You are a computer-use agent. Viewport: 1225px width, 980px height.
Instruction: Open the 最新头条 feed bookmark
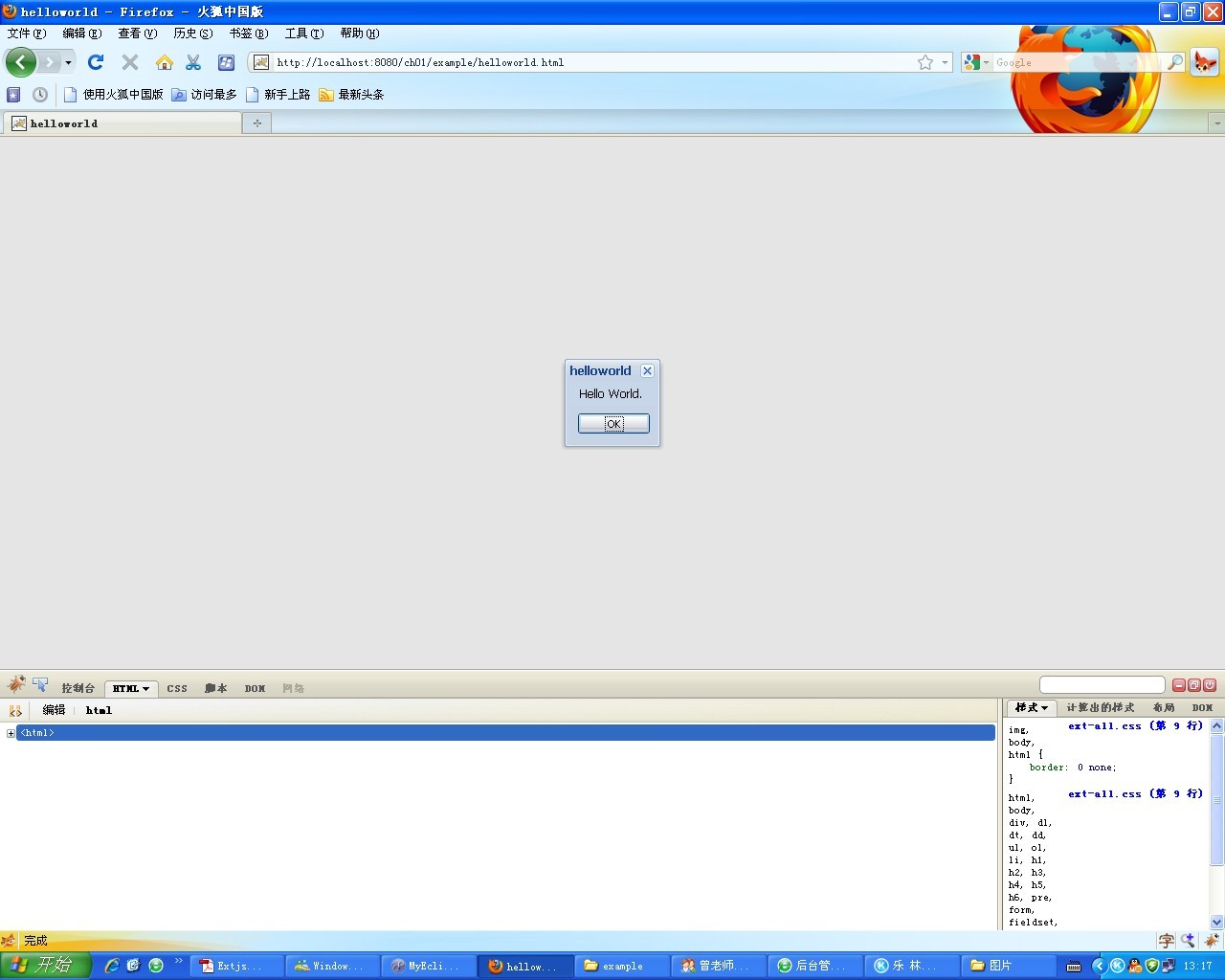coord(351,95)
